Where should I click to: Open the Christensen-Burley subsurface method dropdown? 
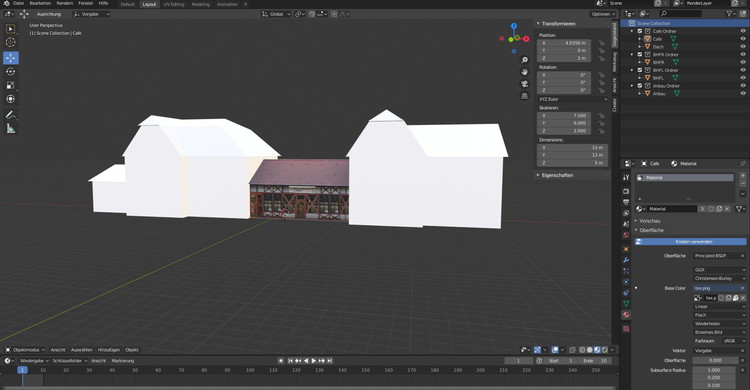pos(719,278)
